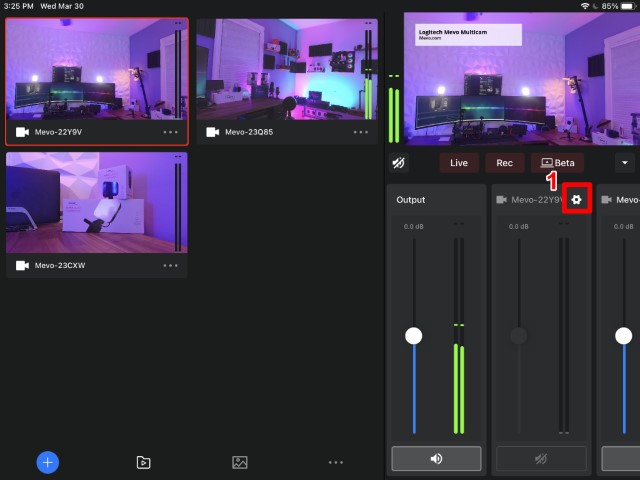Screen dimensions: 640x480
Task: Open settings gear for Mevo-22Y9V audio channel
Action: tap(576, 200)
